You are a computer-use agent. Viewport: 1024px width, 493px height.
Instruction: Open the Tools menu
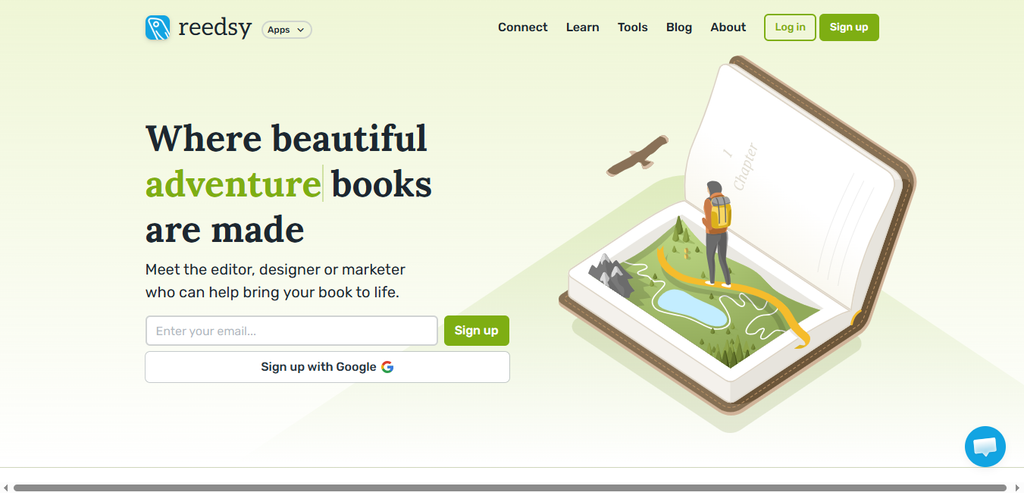633,27
